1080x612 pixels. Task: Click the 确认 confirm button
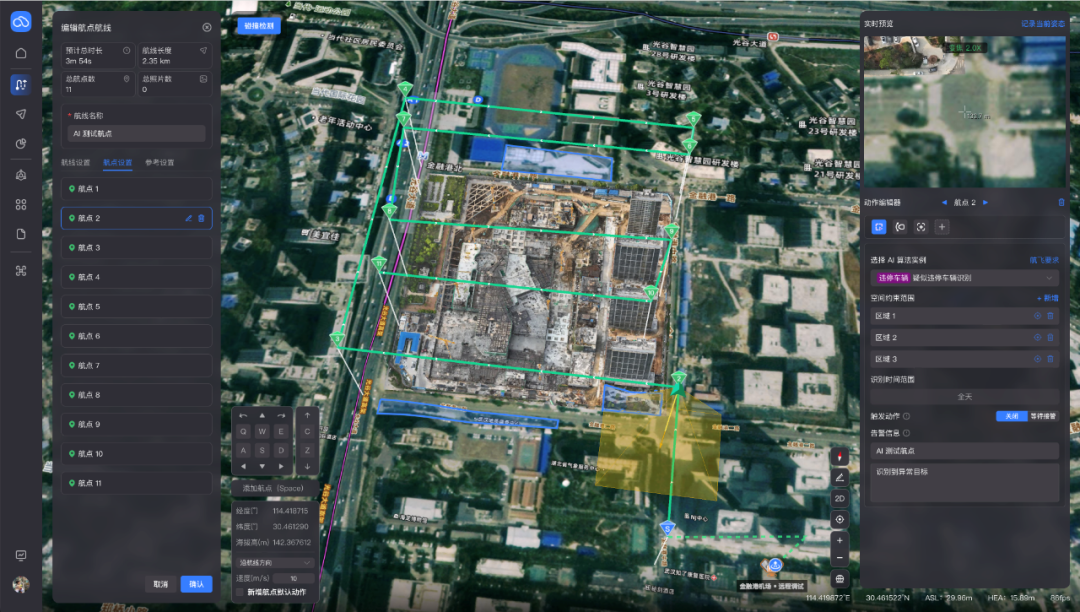tap(196, 584)
